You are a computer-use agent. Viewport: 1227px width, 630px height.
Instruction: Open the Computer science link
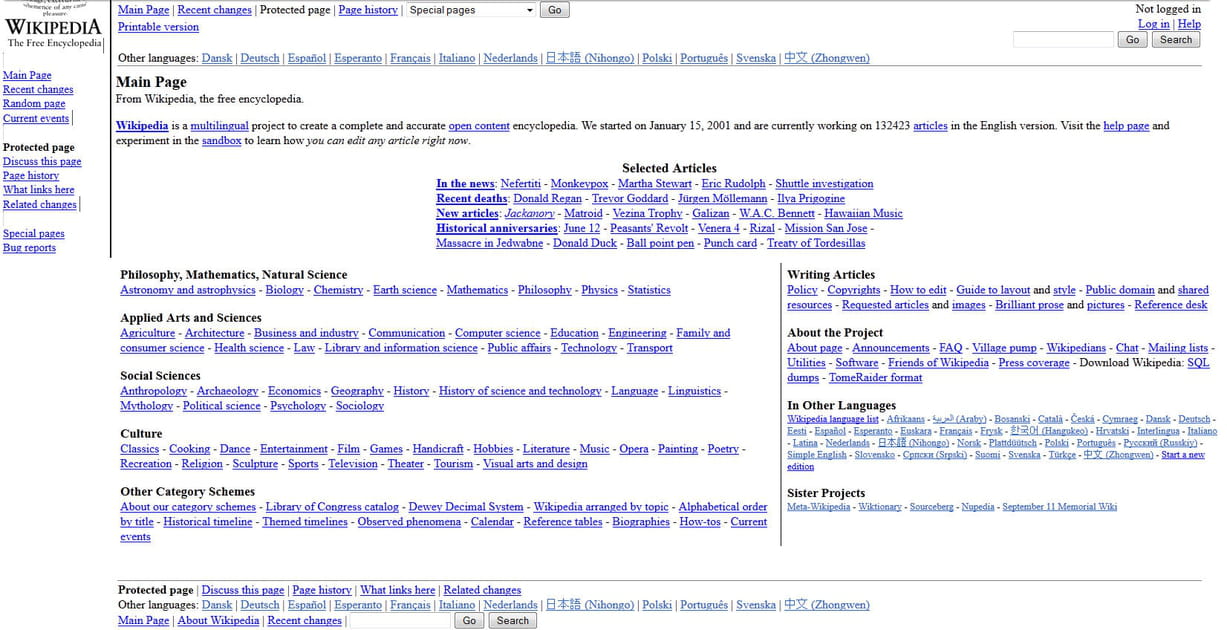[x=498, y=333]
